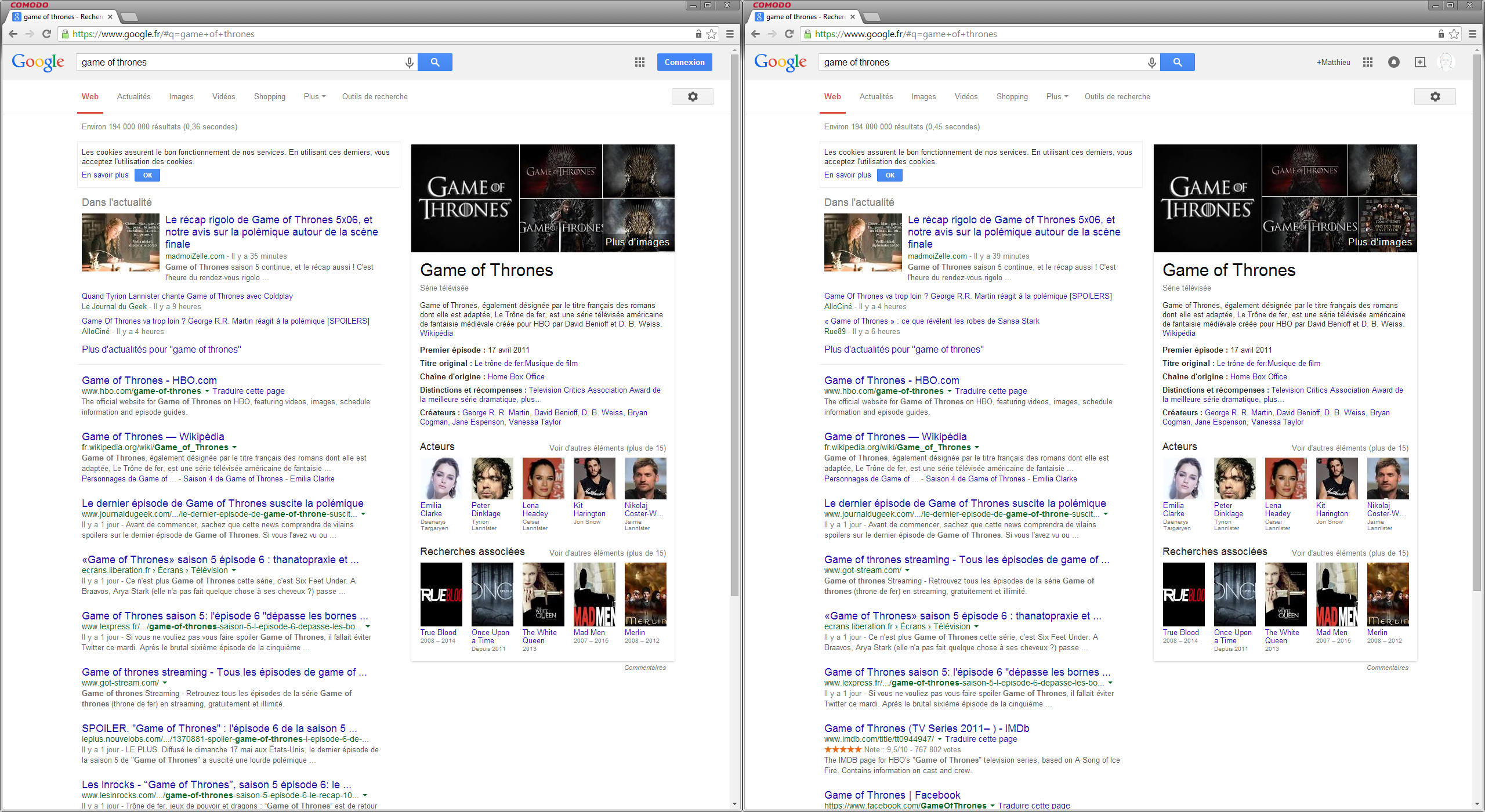
Task: Click Emilia Clarke photo in left window
Action: pos(441,478)
